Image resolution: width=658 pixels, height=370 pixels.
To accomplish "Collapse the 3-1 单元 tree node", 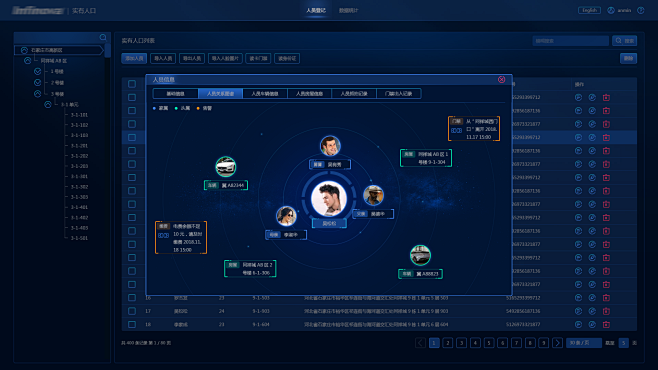I will pos(48,104).
